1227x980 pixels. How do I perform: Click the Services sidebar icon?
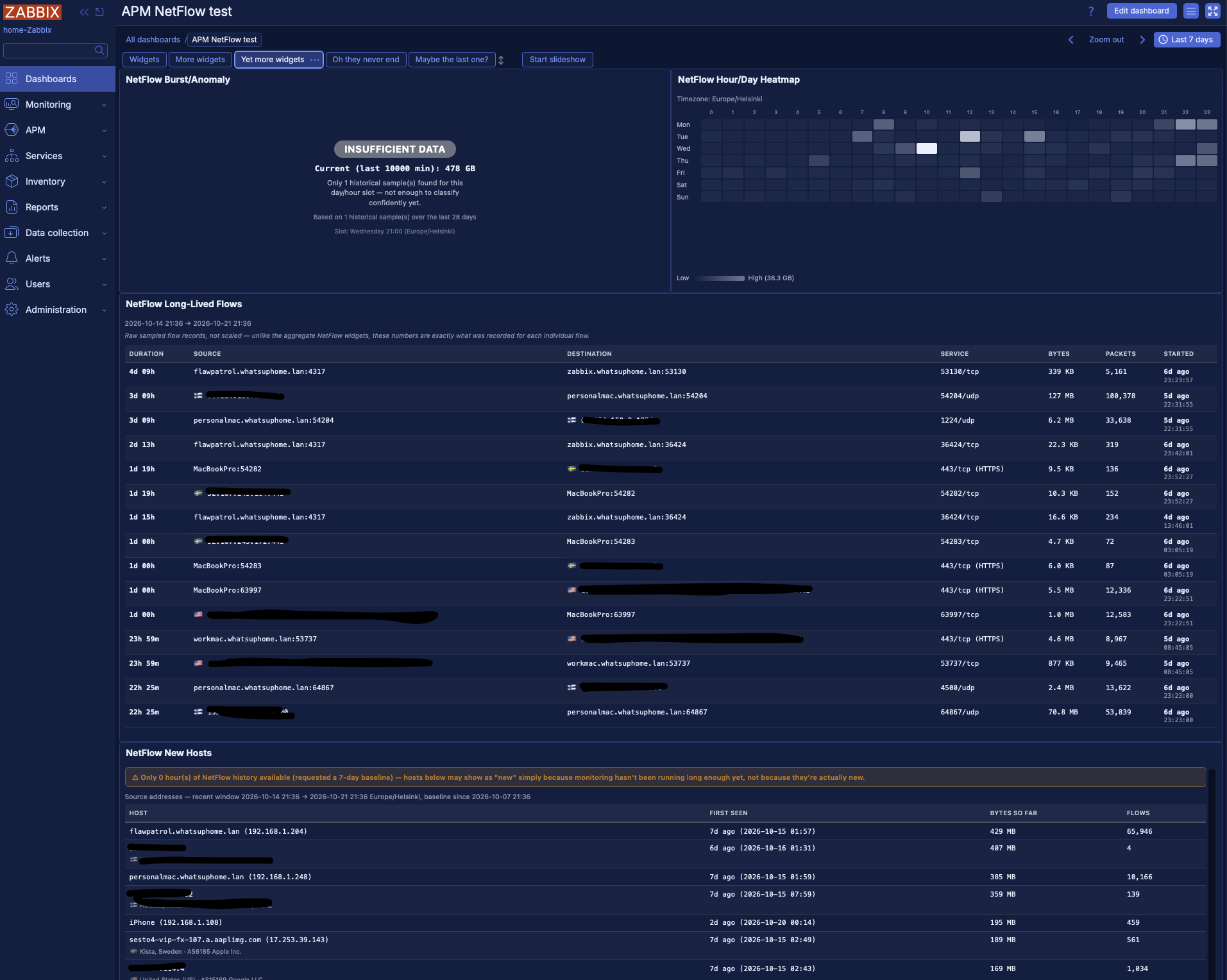pos(12,155)
